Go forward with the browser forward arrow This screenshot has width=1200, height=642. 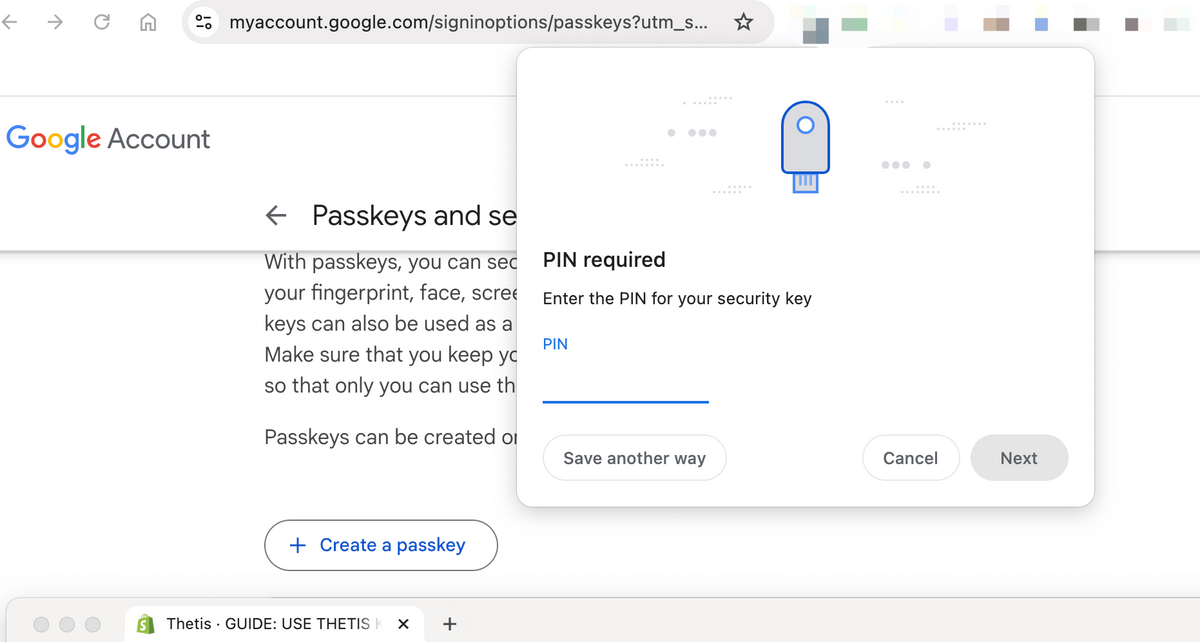tap(56, 22)
